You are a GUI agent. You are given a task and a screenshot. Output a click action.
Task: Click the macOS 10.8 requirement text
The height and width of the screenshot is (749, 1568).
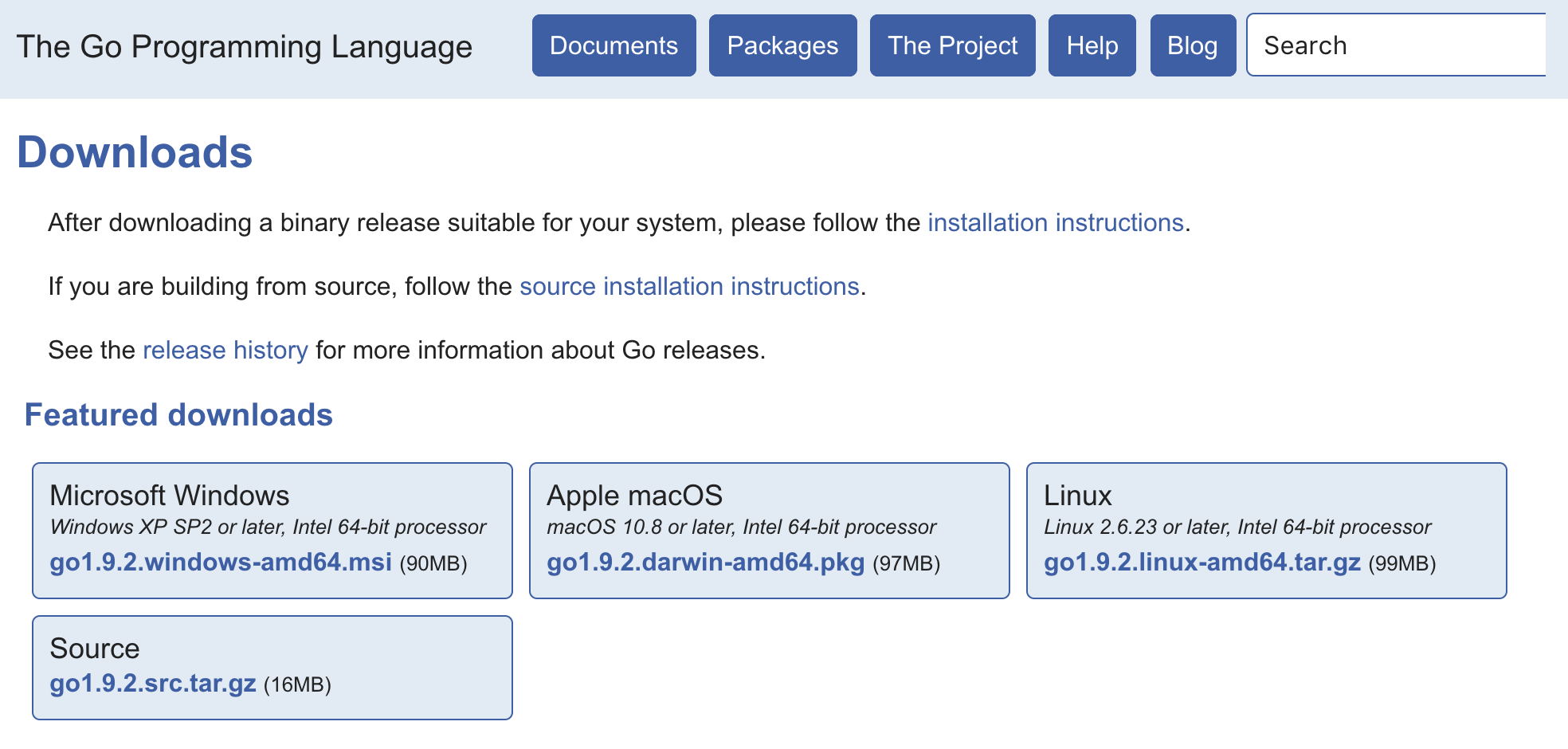(x=741, y=527)
